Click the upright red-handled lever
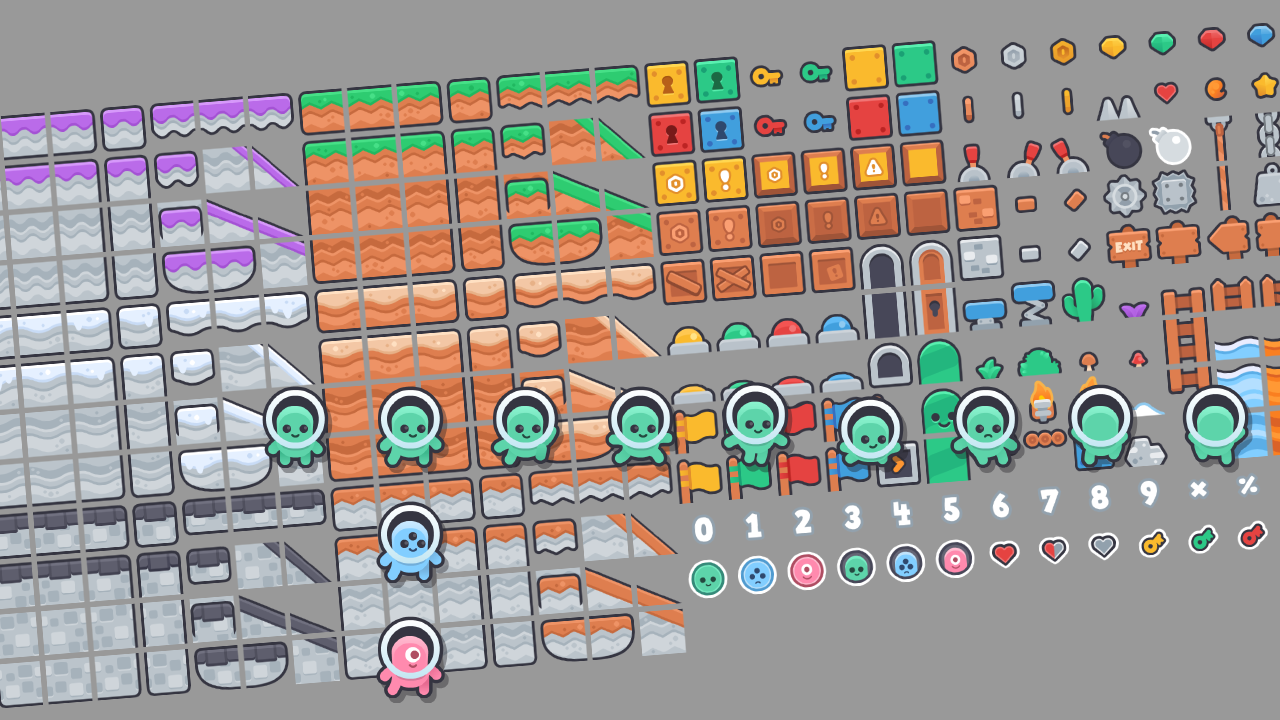This screenshot has width=1280, height=720. (x=973, y=163)
